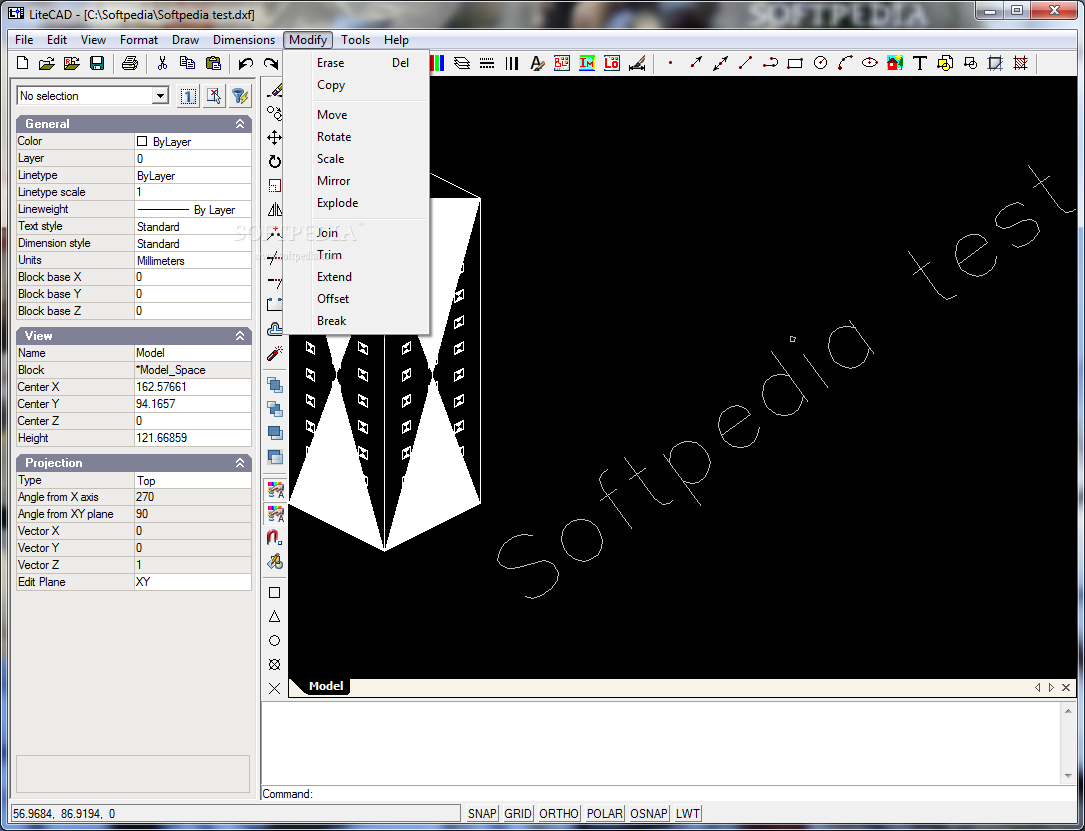Click the Explode dynamite icon
Viewport: 1085px width, 831px height.
pos(275,354)
